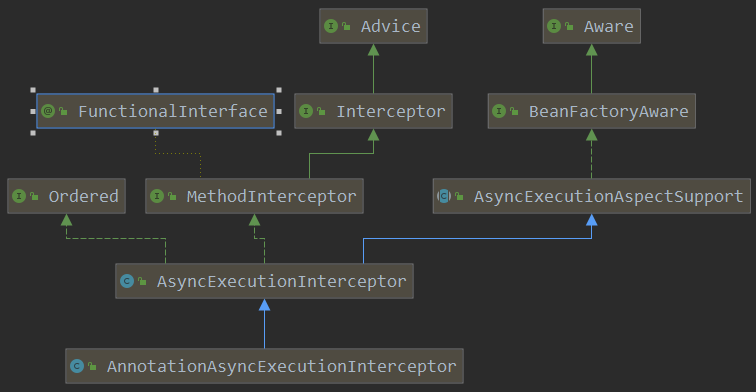Image resolution: width=756 pixels, height=392 pixels.
Task: Select the AnnotationAsyncExecutionInterceptor diagram node
Action: [264, 366]
